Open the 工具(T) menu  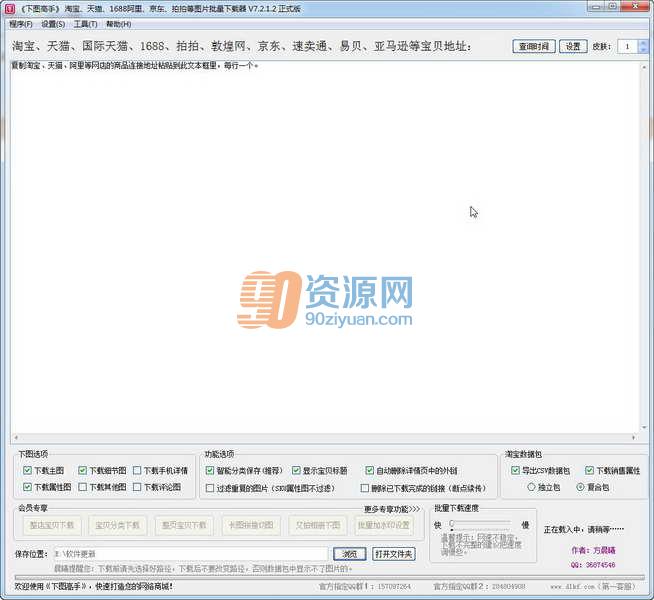(85, 24)
